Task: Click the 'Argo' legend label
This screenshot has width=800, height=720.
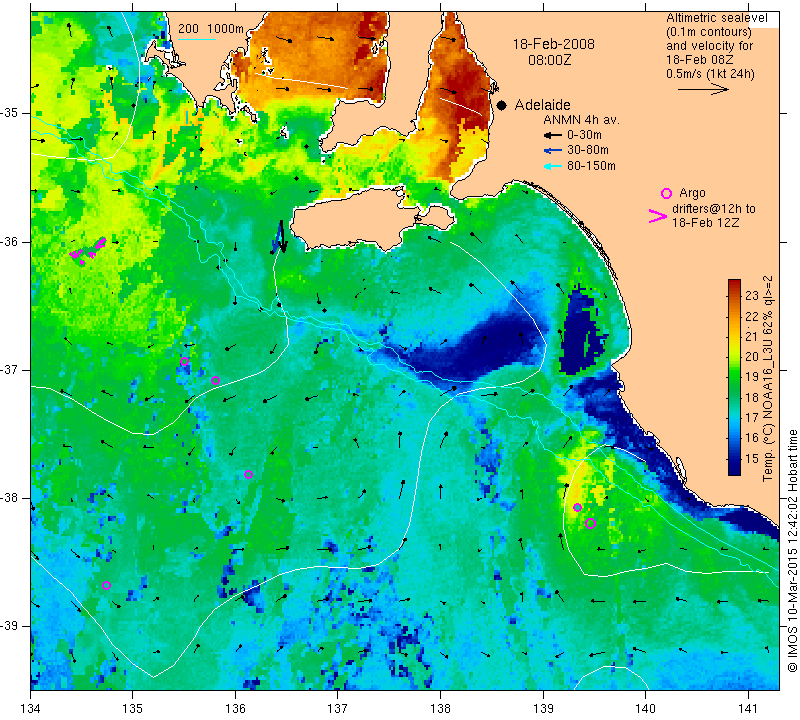Action: click(692, 193)
